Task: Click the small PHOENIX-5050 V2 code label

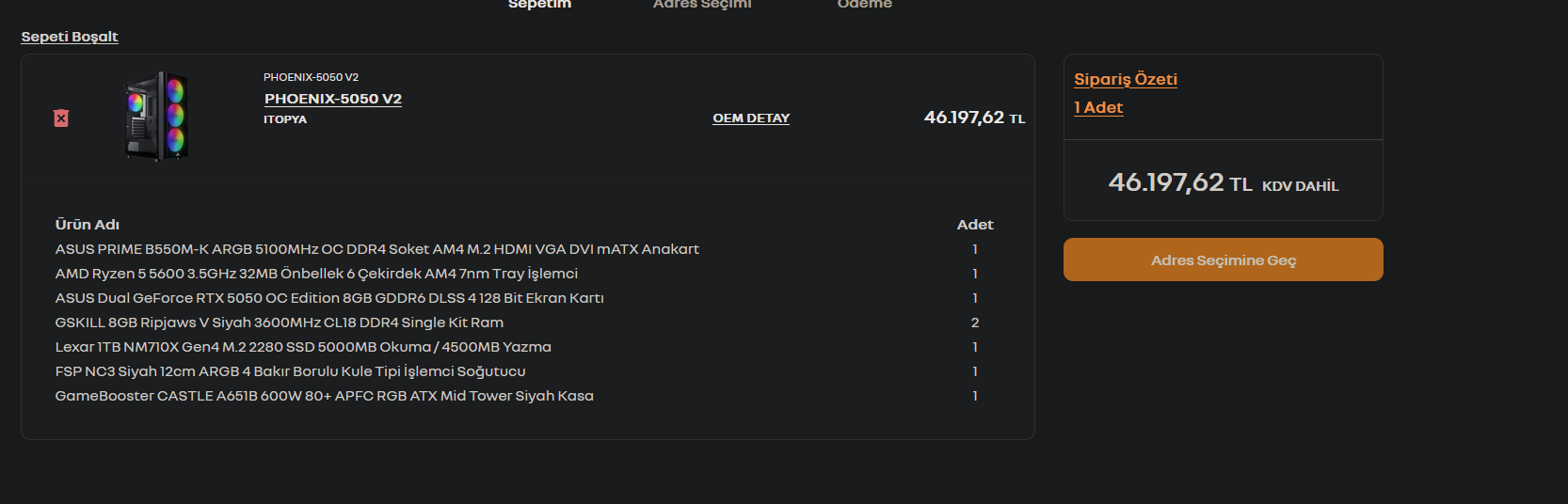Action: point(311,77)
